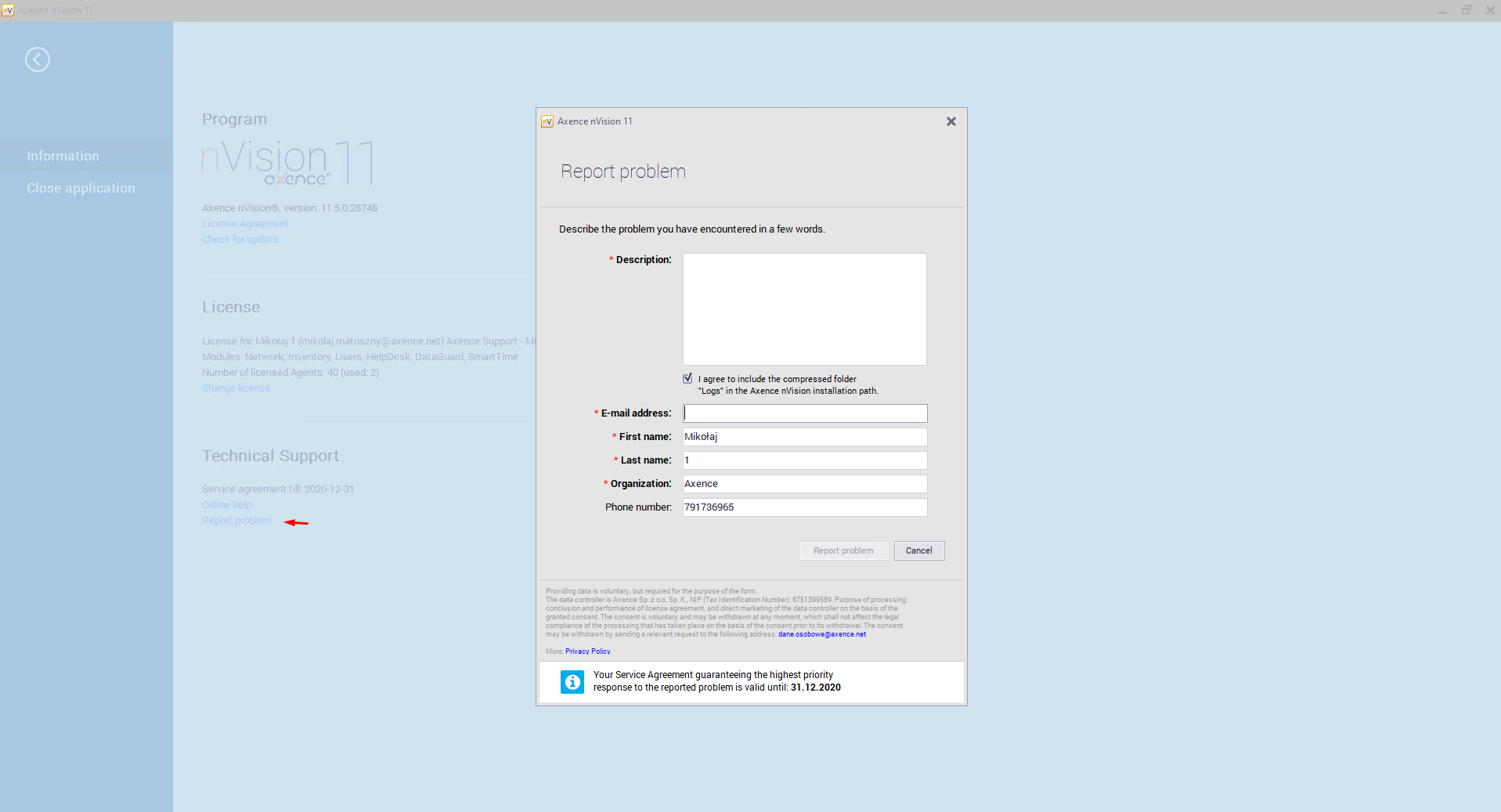Click the dane.osobowe@axence.net email link
Viewport: 1501px width, 812px height.
(821, 634)
